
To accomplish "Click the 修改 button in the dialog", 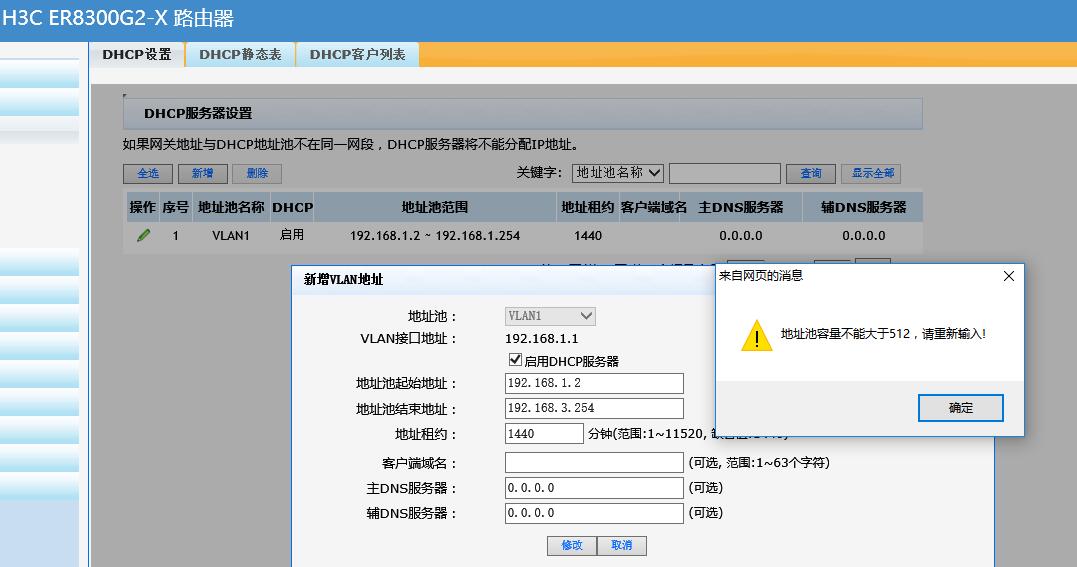I will 571,545.
